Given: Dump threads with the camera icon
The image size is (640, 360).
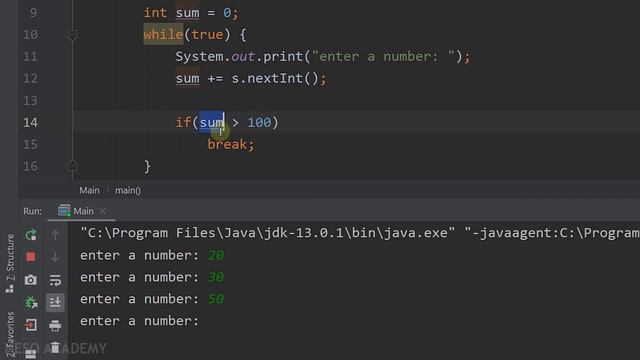Looking at the screenshot, I should pos(31,280).
